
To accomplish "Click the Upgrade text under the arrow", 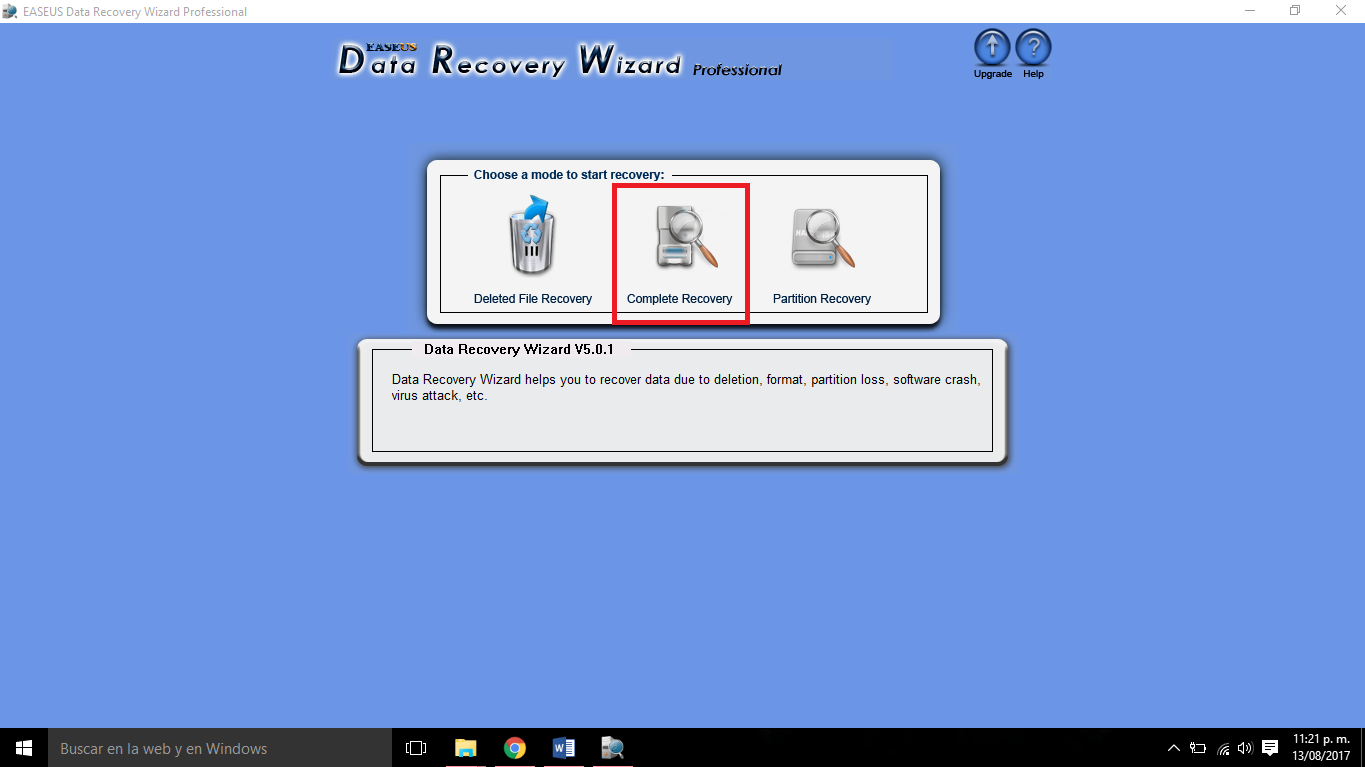I will pyautogui.click(x=993, y=74).
